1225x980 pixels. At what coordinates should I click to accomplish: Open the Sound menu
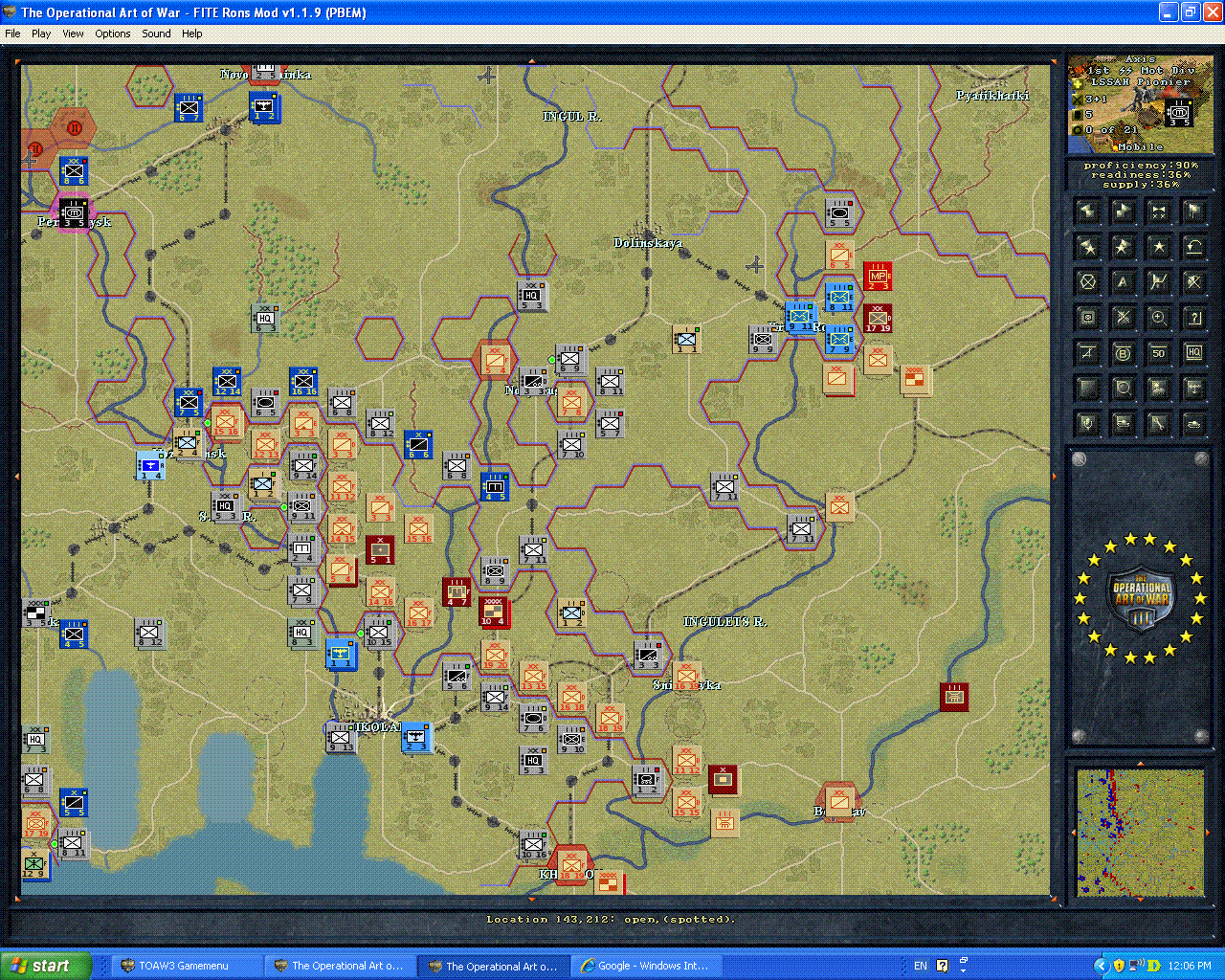(157, 33)
